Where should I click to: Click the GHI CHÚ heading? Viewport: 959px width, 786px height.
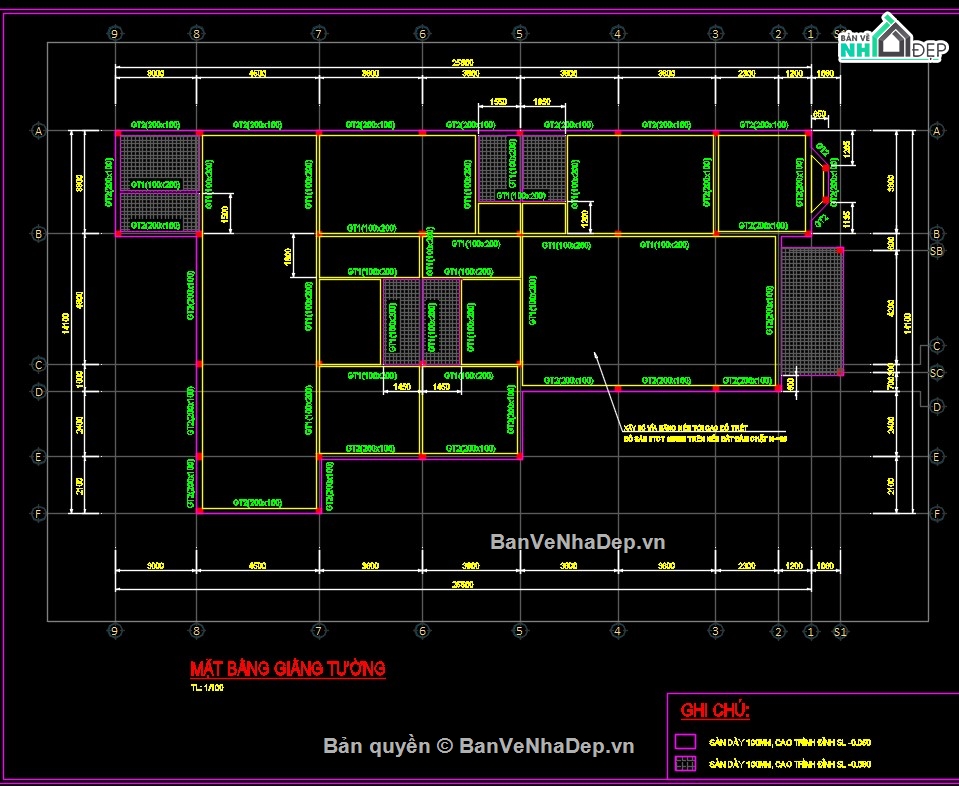715,711
